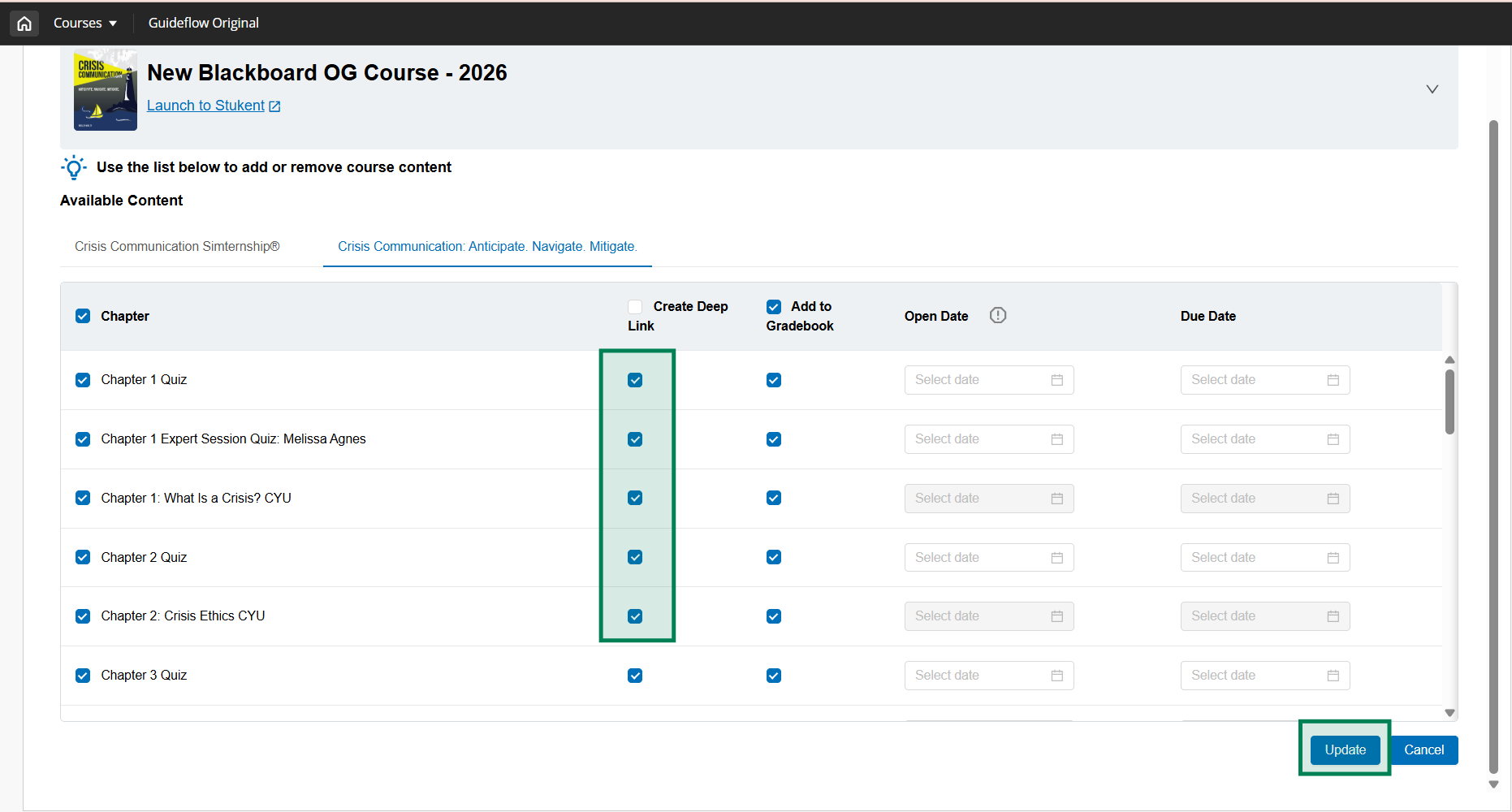This screenshot has height=812, width=1512.
Task: Uncheck Add to Gradebook for Chapter 1 Quiz
Action: point(774,380)
